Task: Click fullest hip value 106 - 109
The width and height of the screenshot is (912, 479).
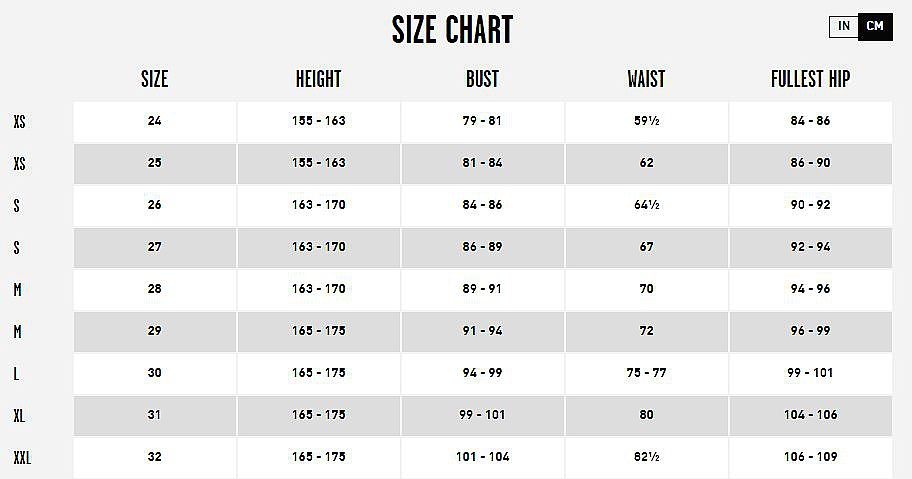Action: (810, 457)
